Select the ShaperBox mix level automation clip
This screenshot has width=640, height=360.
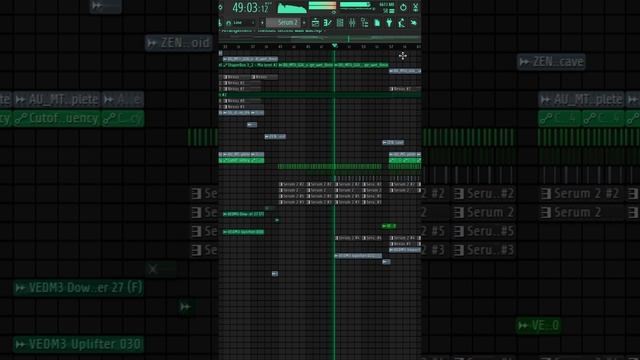[251, 65]
